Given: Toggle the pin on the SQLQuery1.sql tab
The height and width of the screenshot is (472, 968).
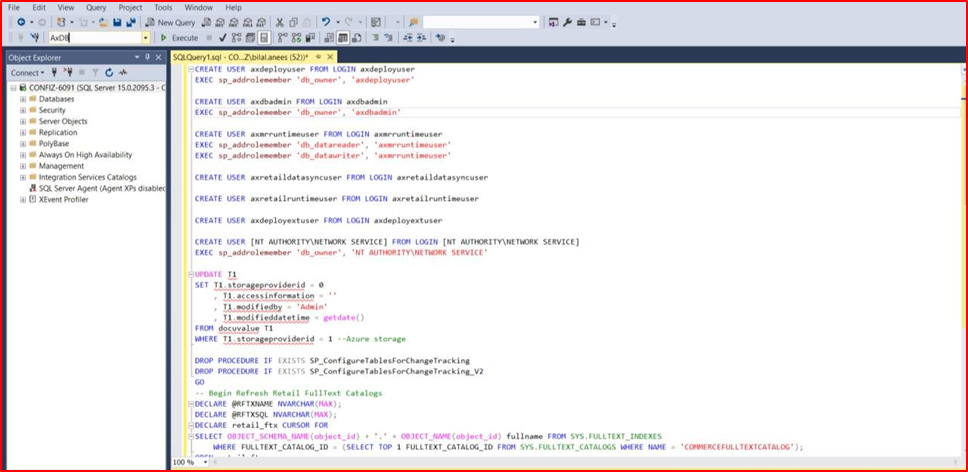Looking at the screenshot, I should [x=319, y=57].
